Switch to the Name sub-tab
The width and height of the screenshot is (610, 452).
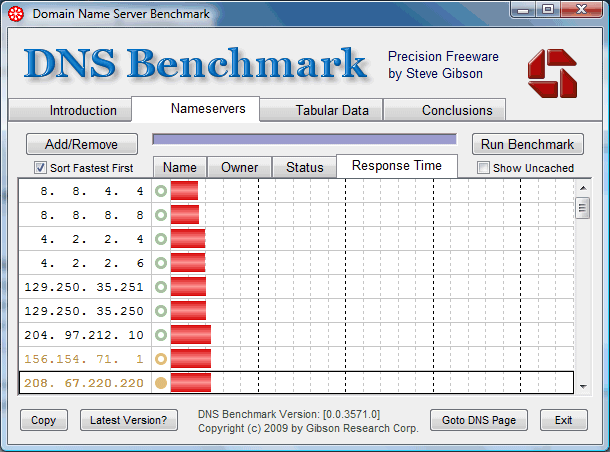tap(180, 167)
